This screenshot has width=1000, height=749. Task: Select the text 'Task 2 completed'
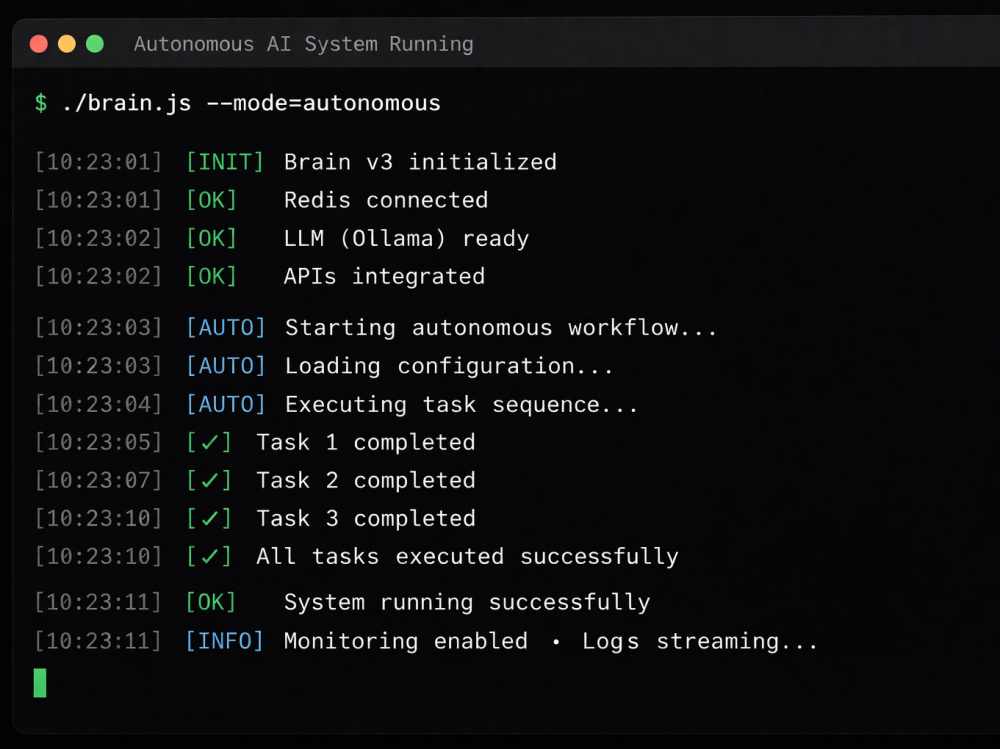click(366, 480)
